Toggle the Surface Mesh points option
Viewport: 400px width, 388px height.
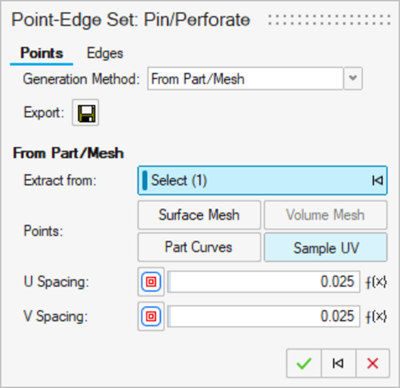click(x=199, y=215)
